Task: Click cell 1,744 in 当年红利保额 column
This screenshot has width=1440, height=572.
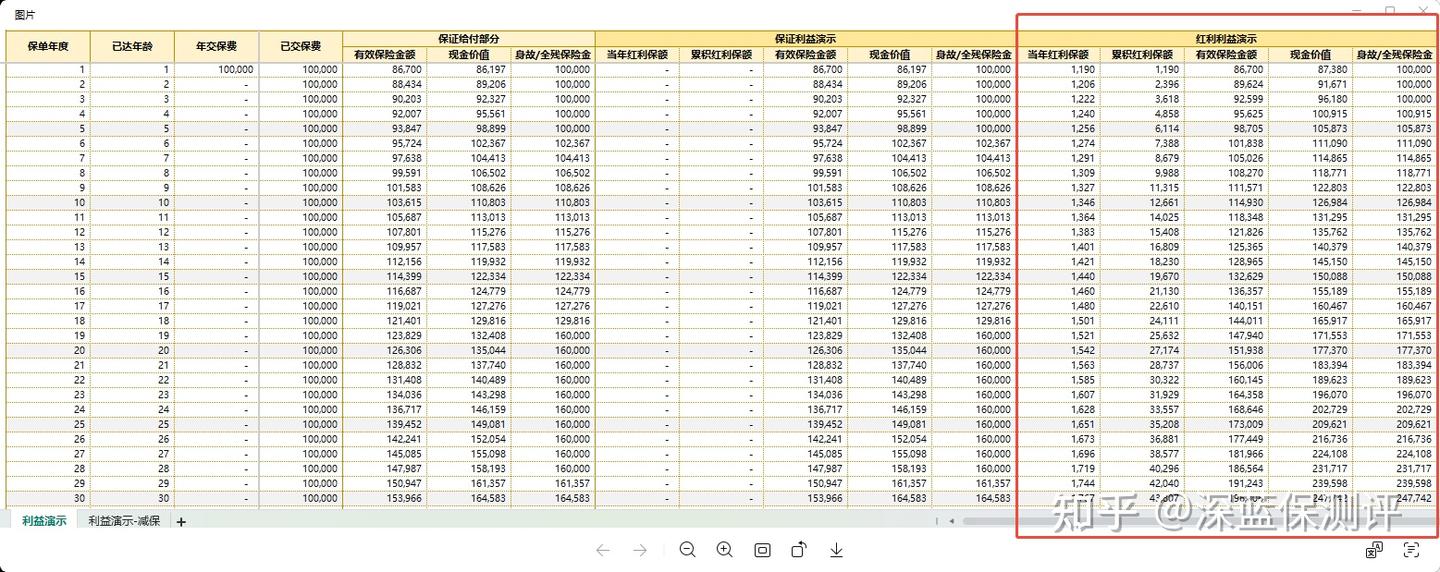Action: tap(1058, 482)
